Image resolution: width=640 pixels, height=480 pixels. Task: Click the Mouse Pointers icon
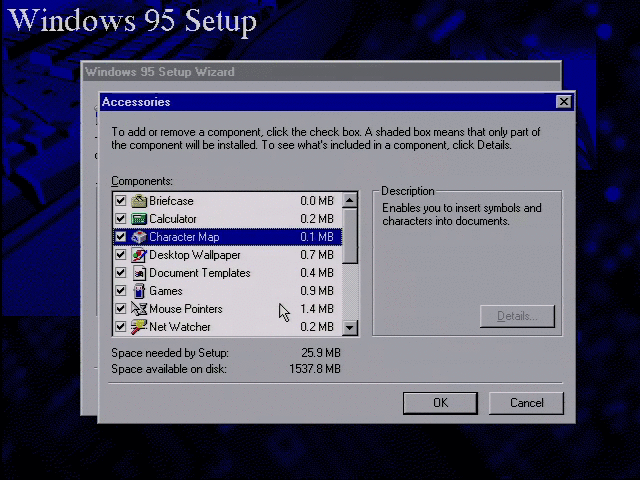click(x=139, y=309)
